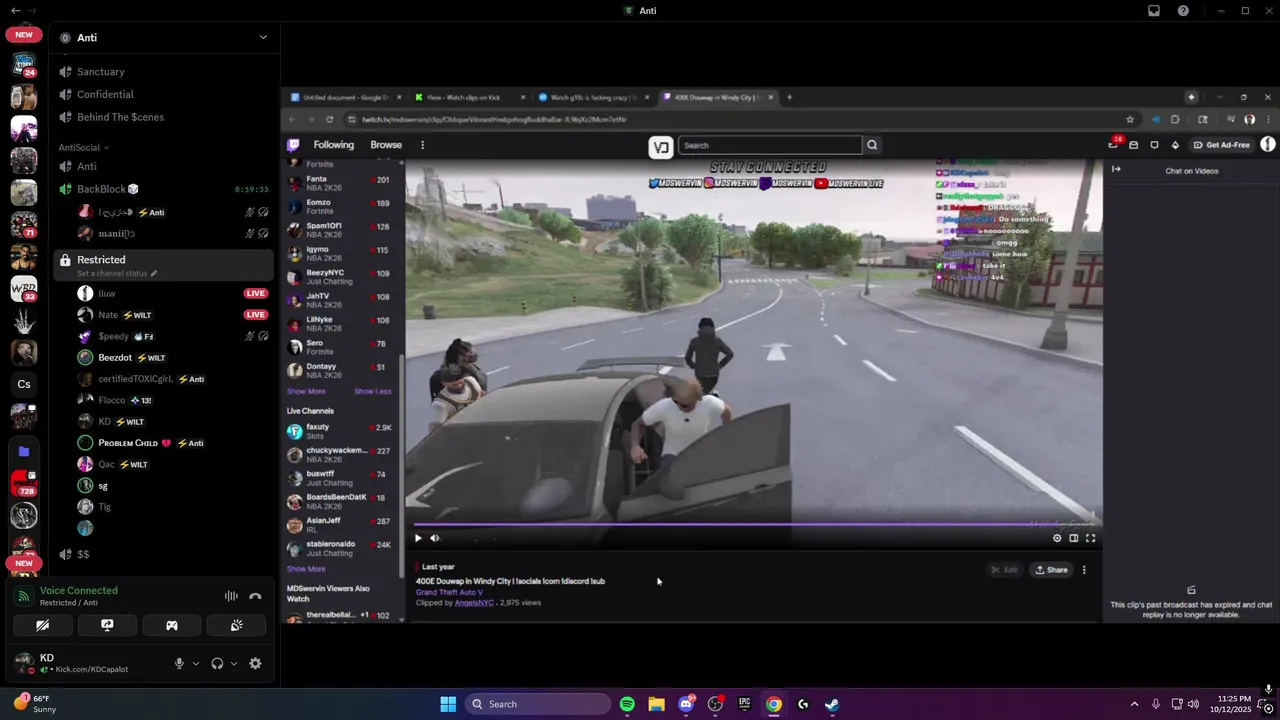Open Behind The $cenes voice channel
Viewport: 1280px width, 720px height.
click(x=163, y=117)
